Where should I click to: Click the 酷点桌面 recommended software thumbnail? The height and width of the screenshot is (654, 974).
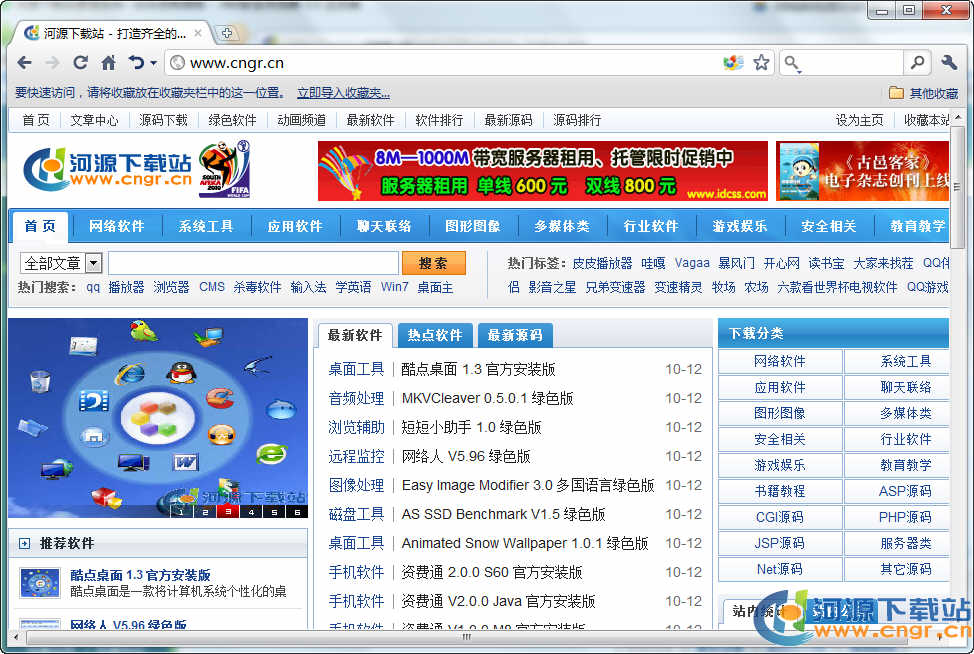(x=39, y=582)
